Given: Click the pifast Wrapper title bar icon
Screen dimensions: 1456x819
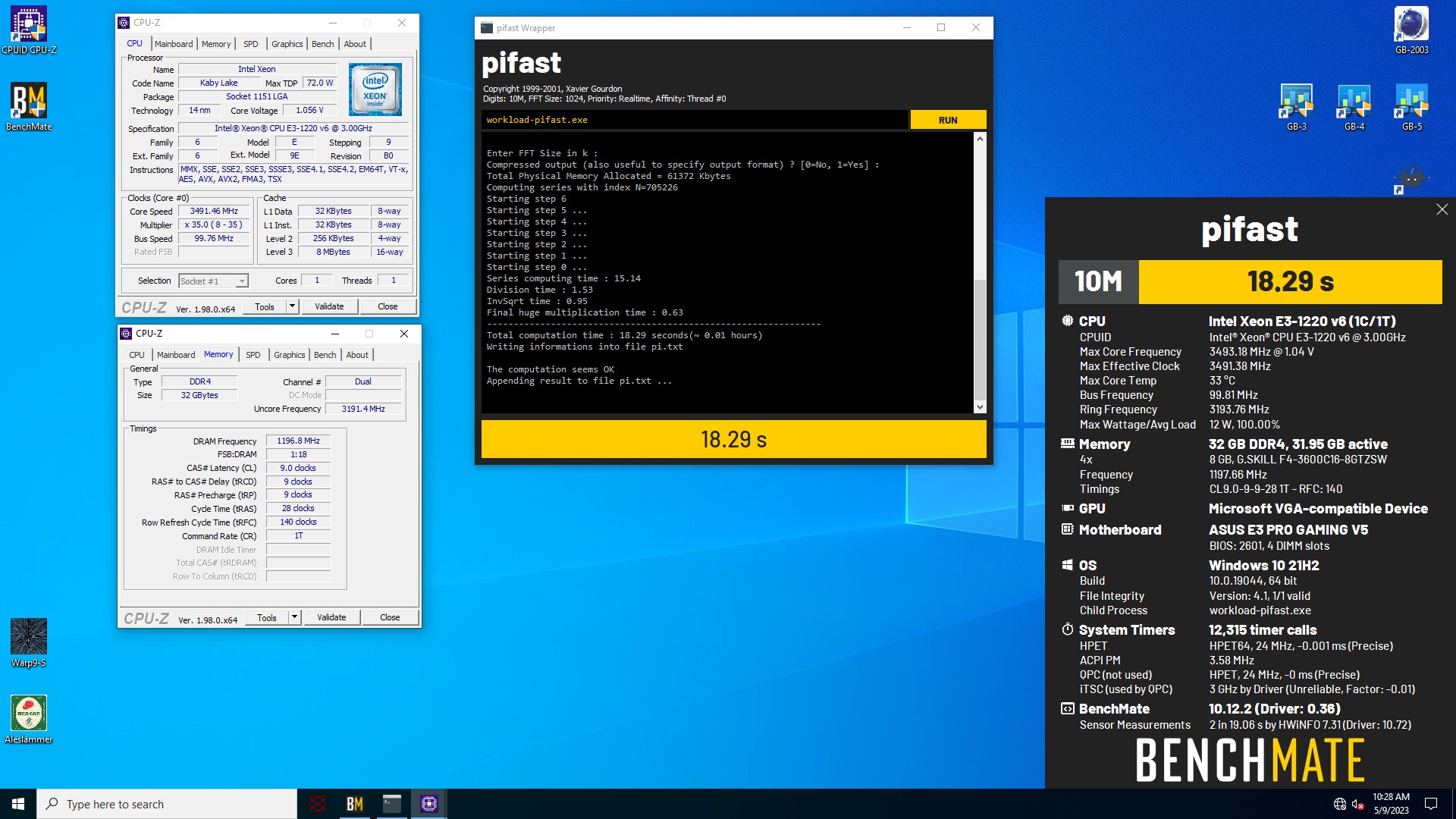Looking at the screenshot, I should coord(487,28).
